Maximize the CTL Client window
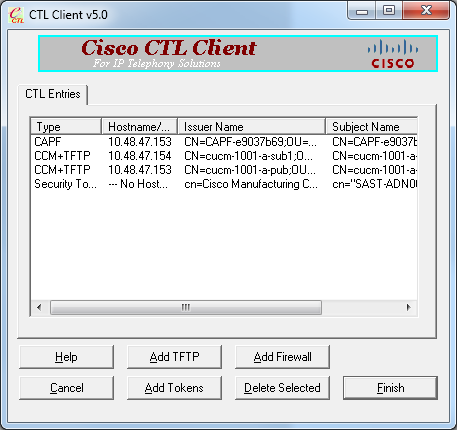 389,11
